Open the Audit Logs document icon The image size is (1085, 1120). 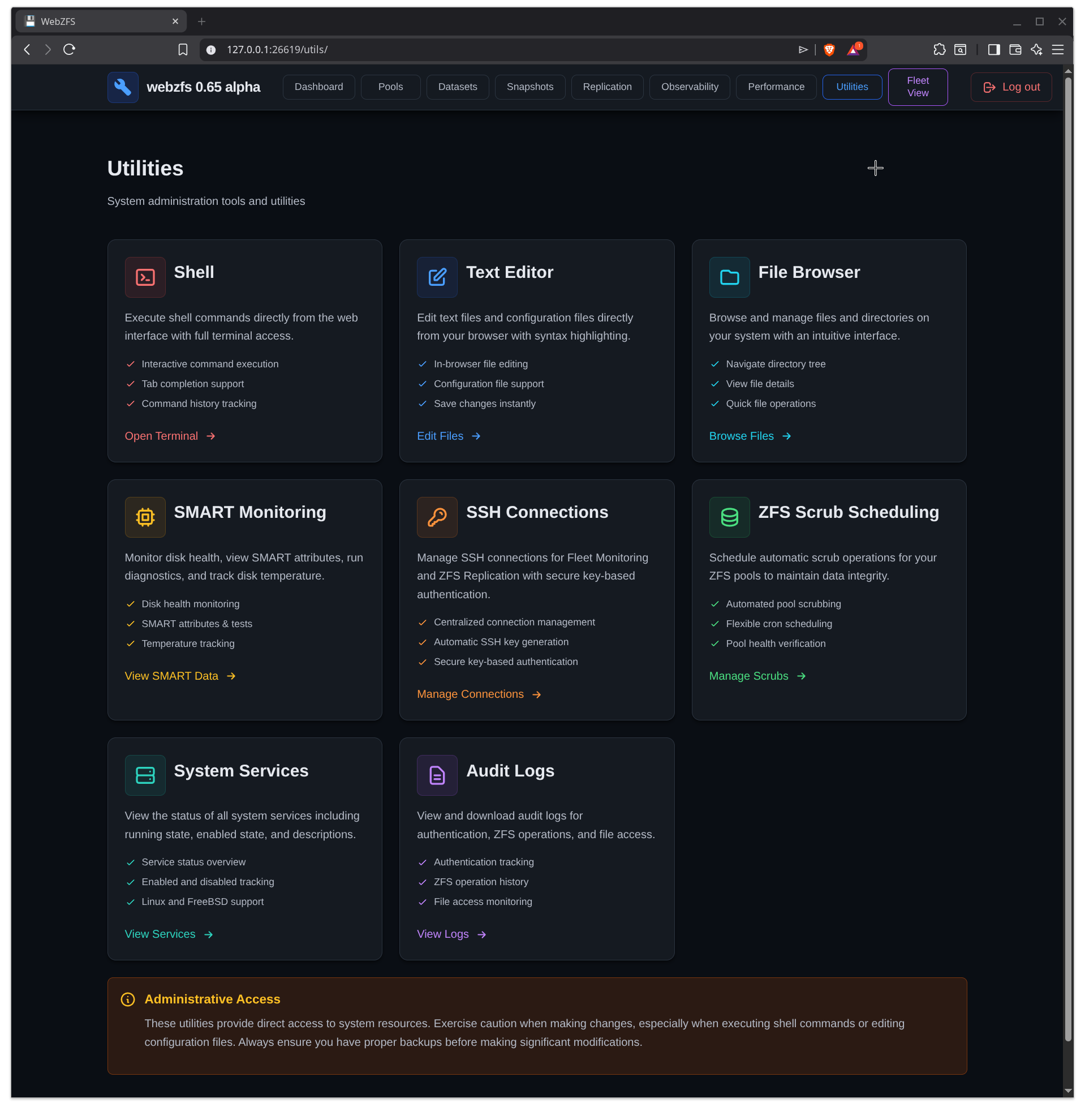(x=437, y=775)
